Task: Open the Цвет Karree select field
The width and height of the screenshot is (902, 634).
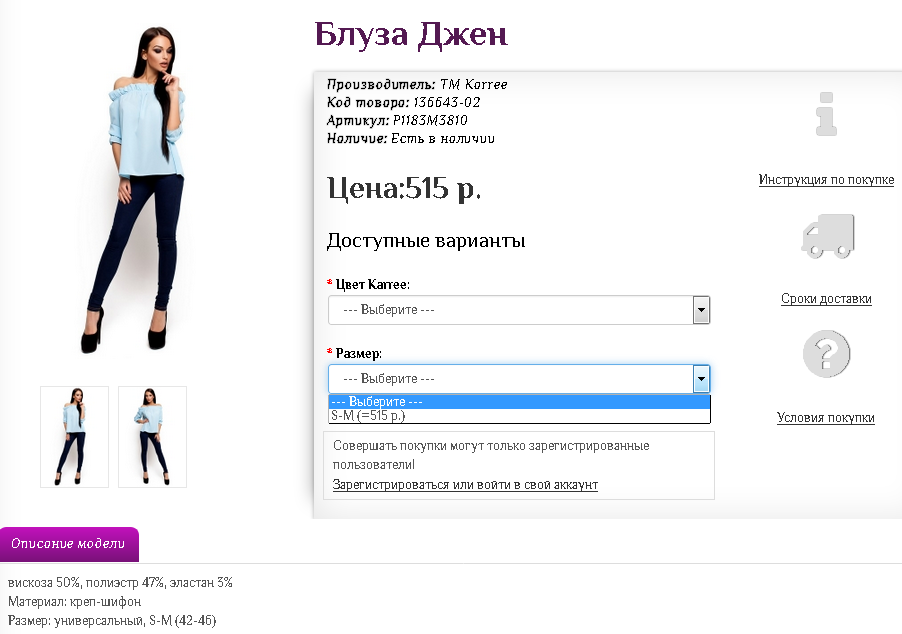Action: tap(519, 310)
